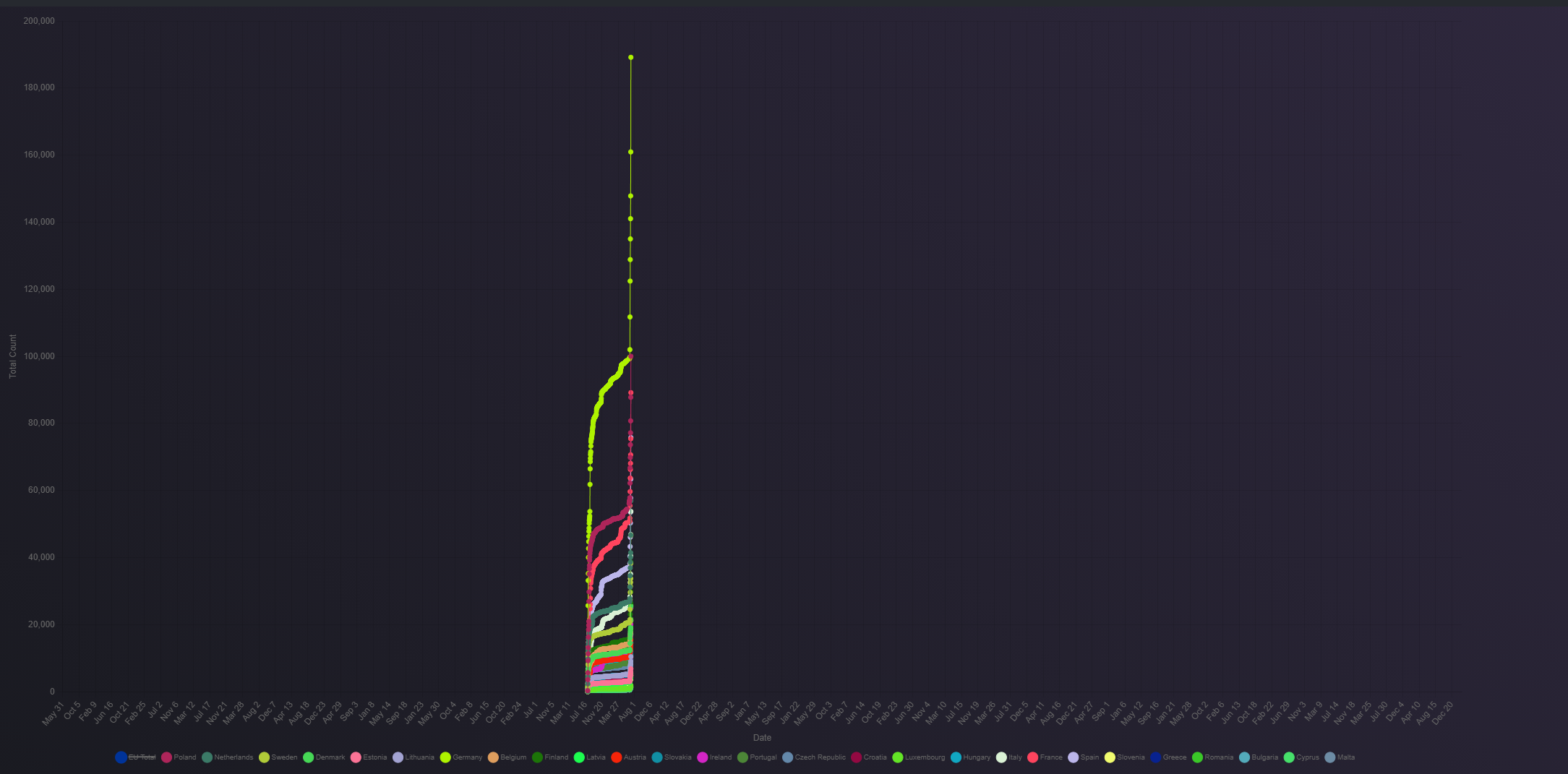
Task: Toggle Hungary series in the legend
Action: pos(971,757)
